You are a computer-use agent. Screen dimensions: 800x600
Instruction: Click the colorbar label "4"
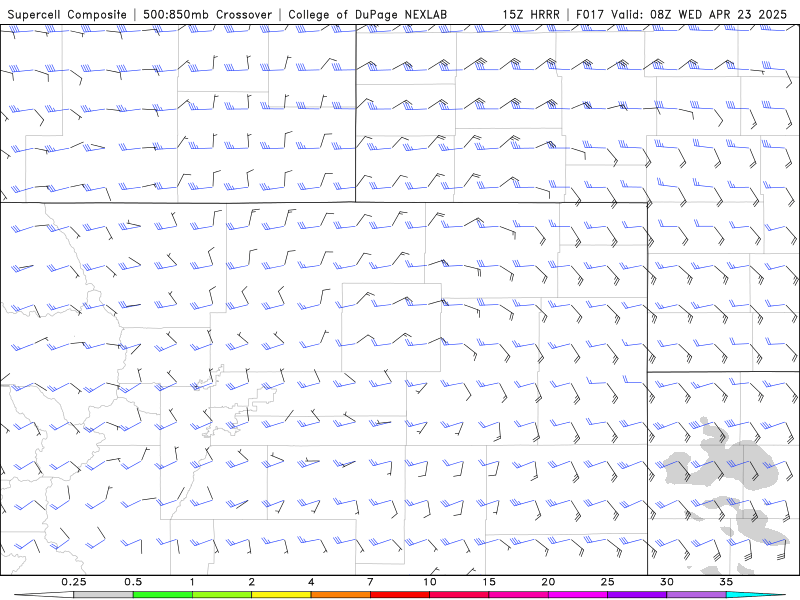point(311,582)
